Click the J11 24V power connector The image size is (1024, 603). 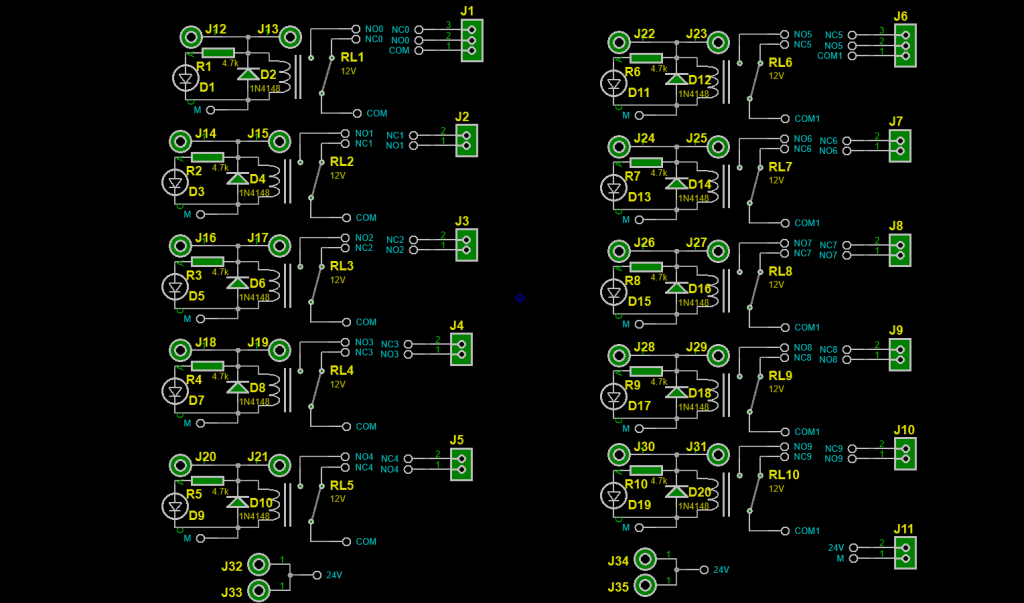point(906,552)
